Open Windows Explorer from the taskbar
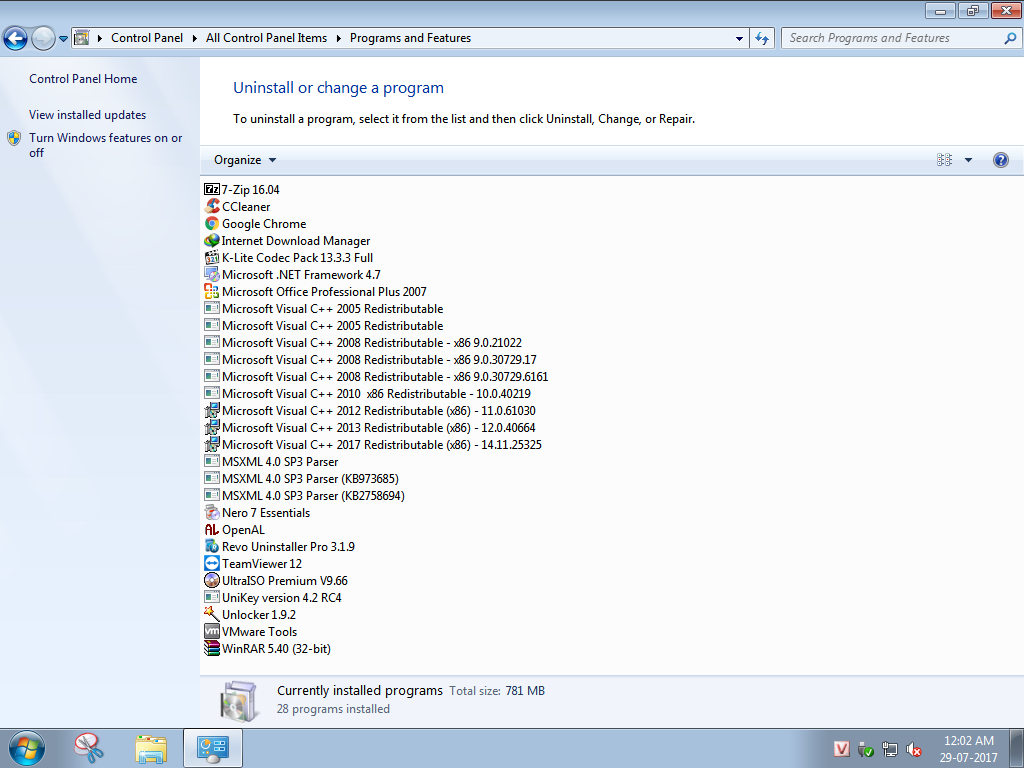This screenshot has width=1024, height=768. (x=151, y=748)
